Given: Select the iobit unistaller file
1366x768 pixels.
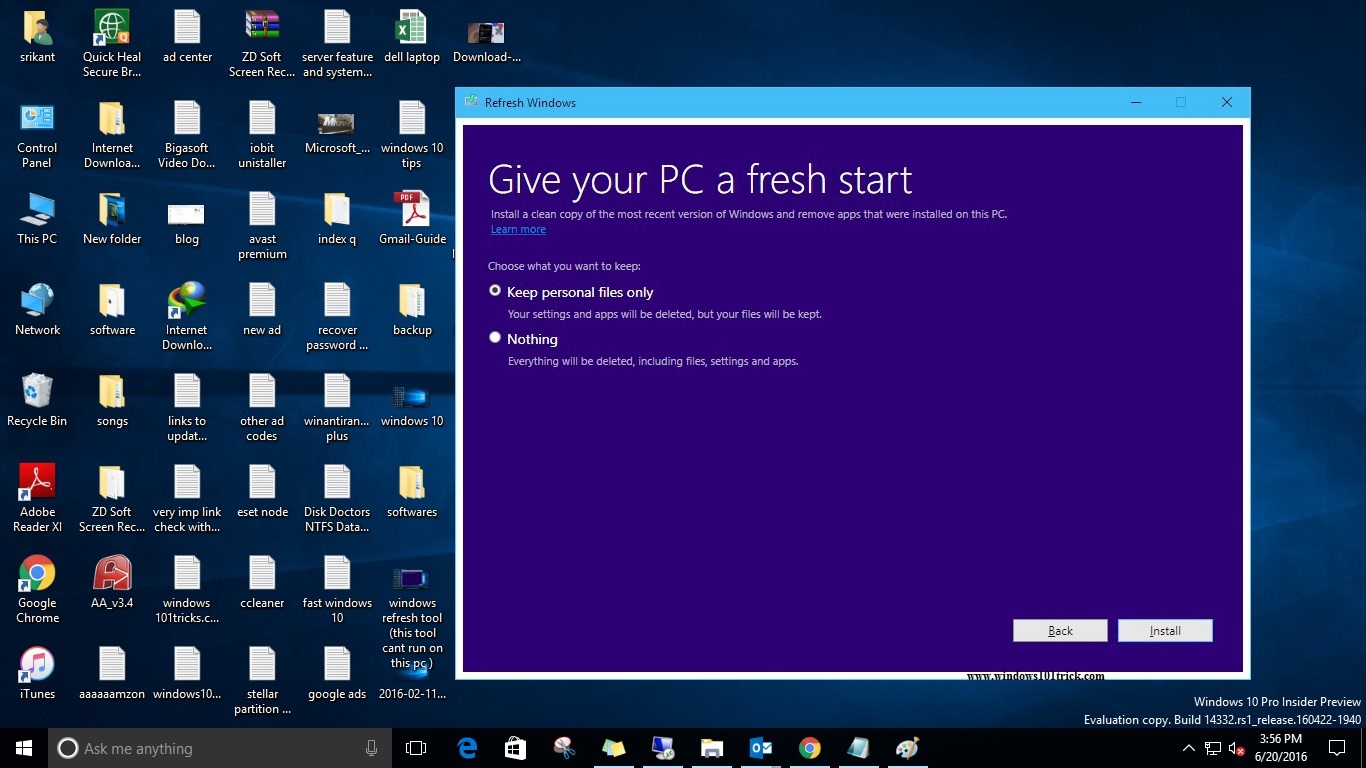Looking at the screenshot, I should 262,135.
